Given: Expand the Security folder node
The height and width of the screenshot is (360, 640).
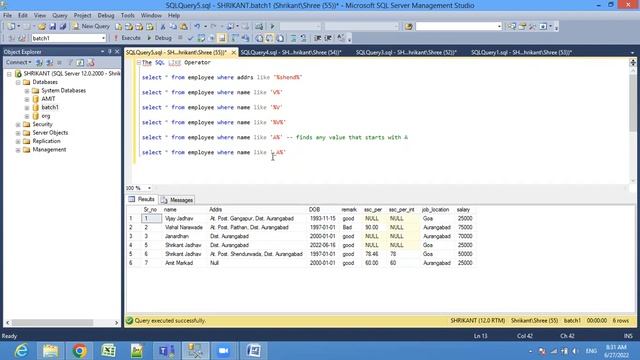Looking at the screenshot, I should [18, 124].
